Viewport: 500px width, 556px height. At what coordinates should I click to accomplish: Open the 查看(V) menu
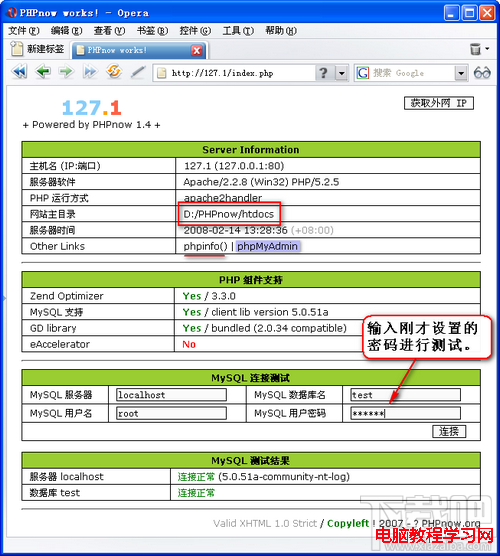click(x=109, y=31)
